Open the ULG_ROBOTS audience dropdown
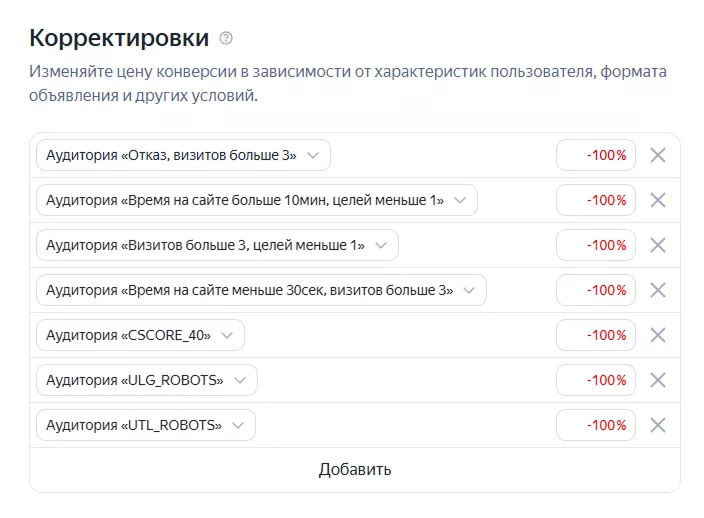The height and width of the screenshot is (518, 704). [147, 380]
